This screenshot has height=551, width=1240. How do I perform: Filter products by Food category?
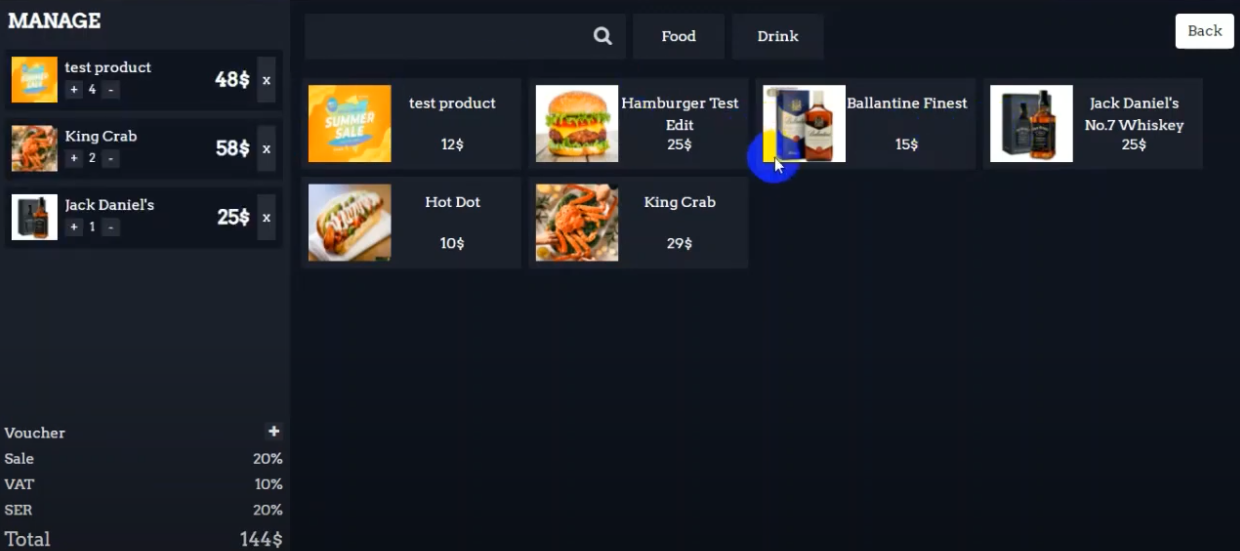tap(678, 36)
